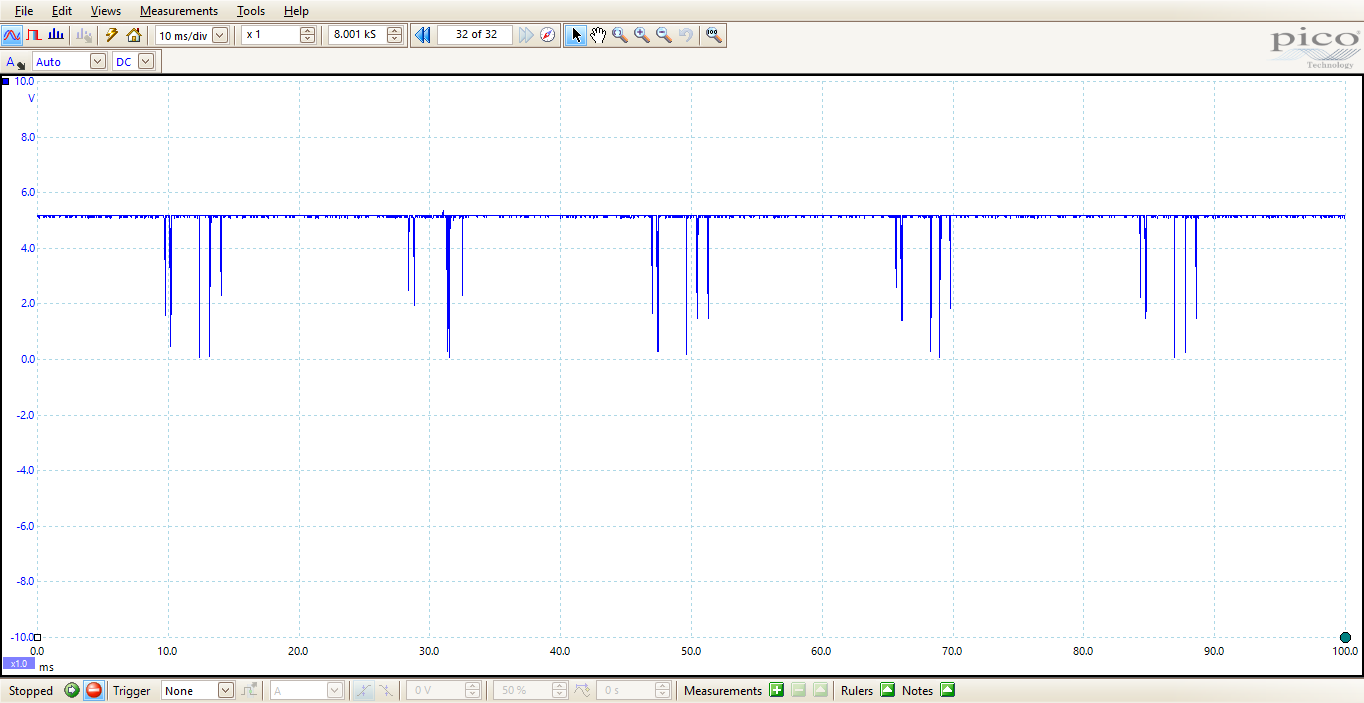This screenshot has width=1364, height=703.
Task: Switch to Spectrum mode
Action: pos(56,35)
